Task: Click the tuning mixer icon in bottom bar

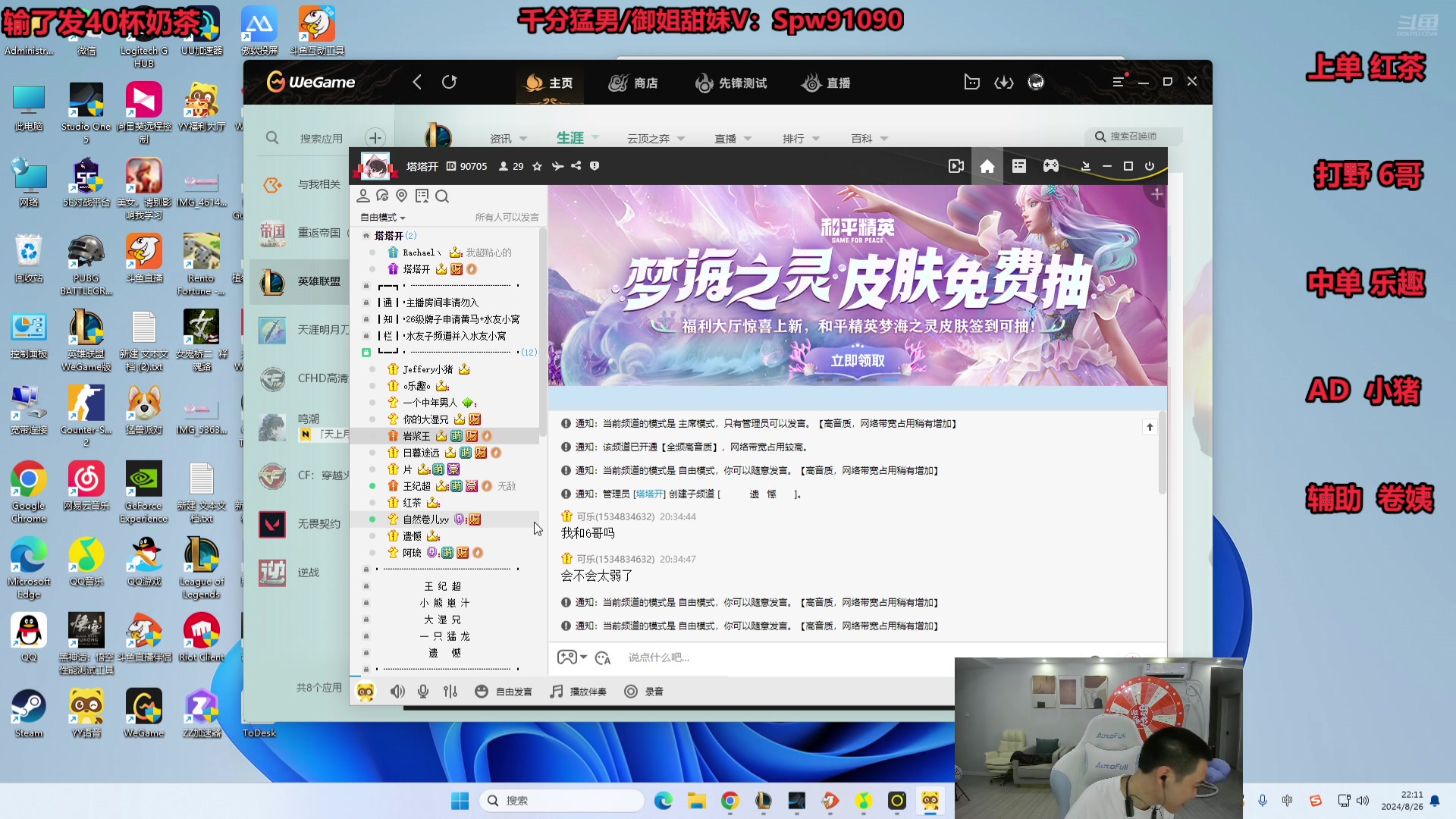Action: [x=450, y=692]
